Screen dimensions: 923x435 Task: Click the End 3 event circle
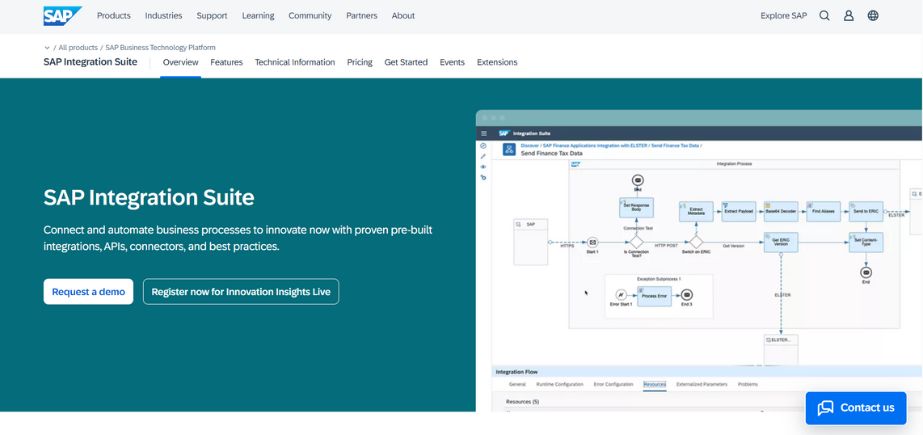(686, 295)
